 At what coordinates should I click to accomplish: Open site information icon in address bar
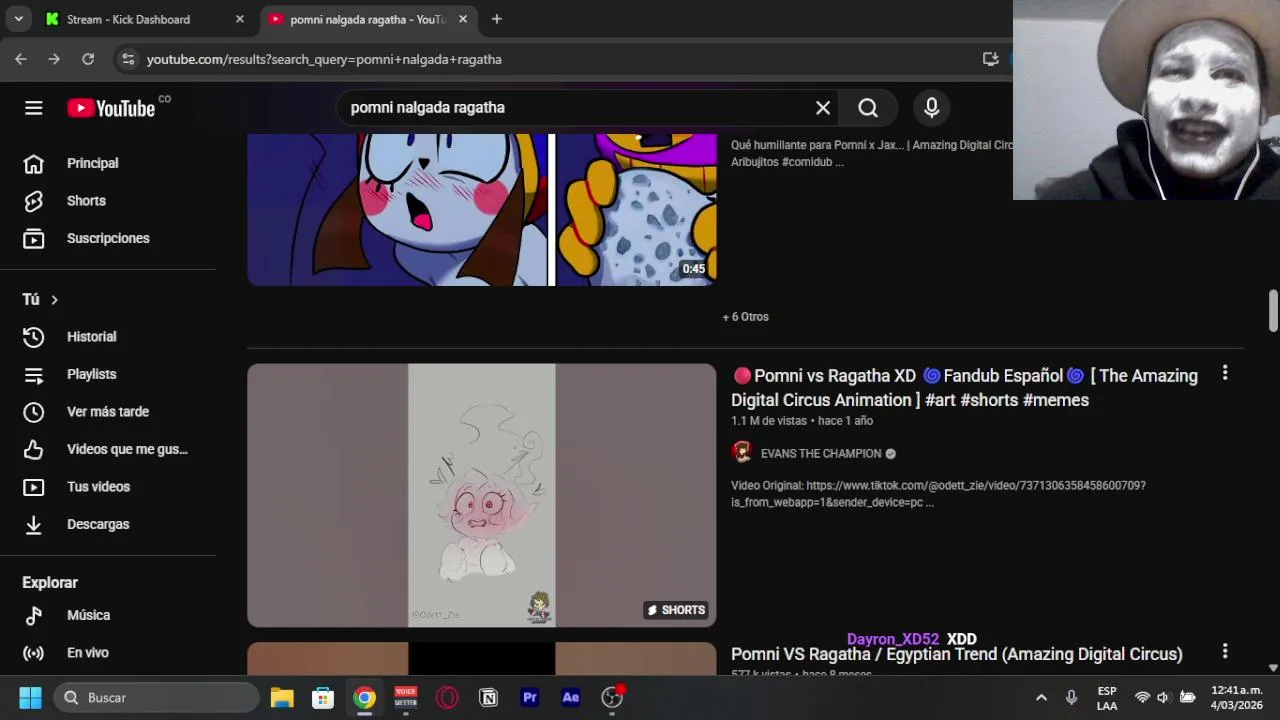(128, 59)
